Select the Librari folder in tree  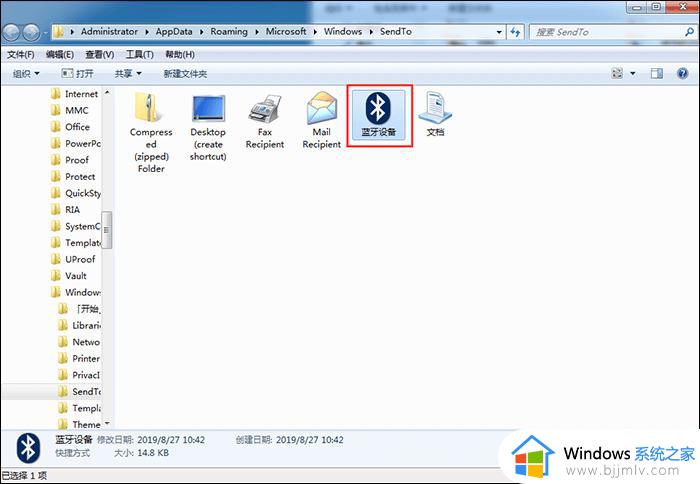pyautogui.click(x=79, y=325)
